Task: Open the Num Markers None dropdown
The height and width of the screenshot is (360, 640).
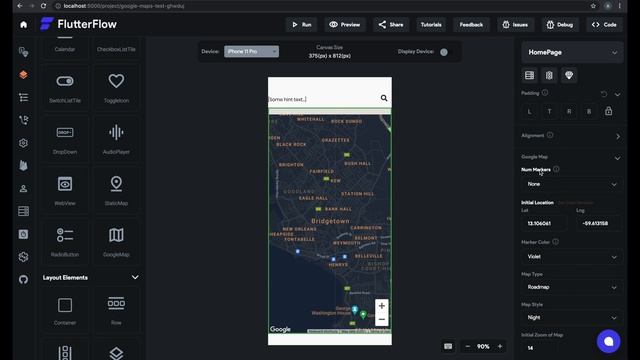Action: (572, 184)
